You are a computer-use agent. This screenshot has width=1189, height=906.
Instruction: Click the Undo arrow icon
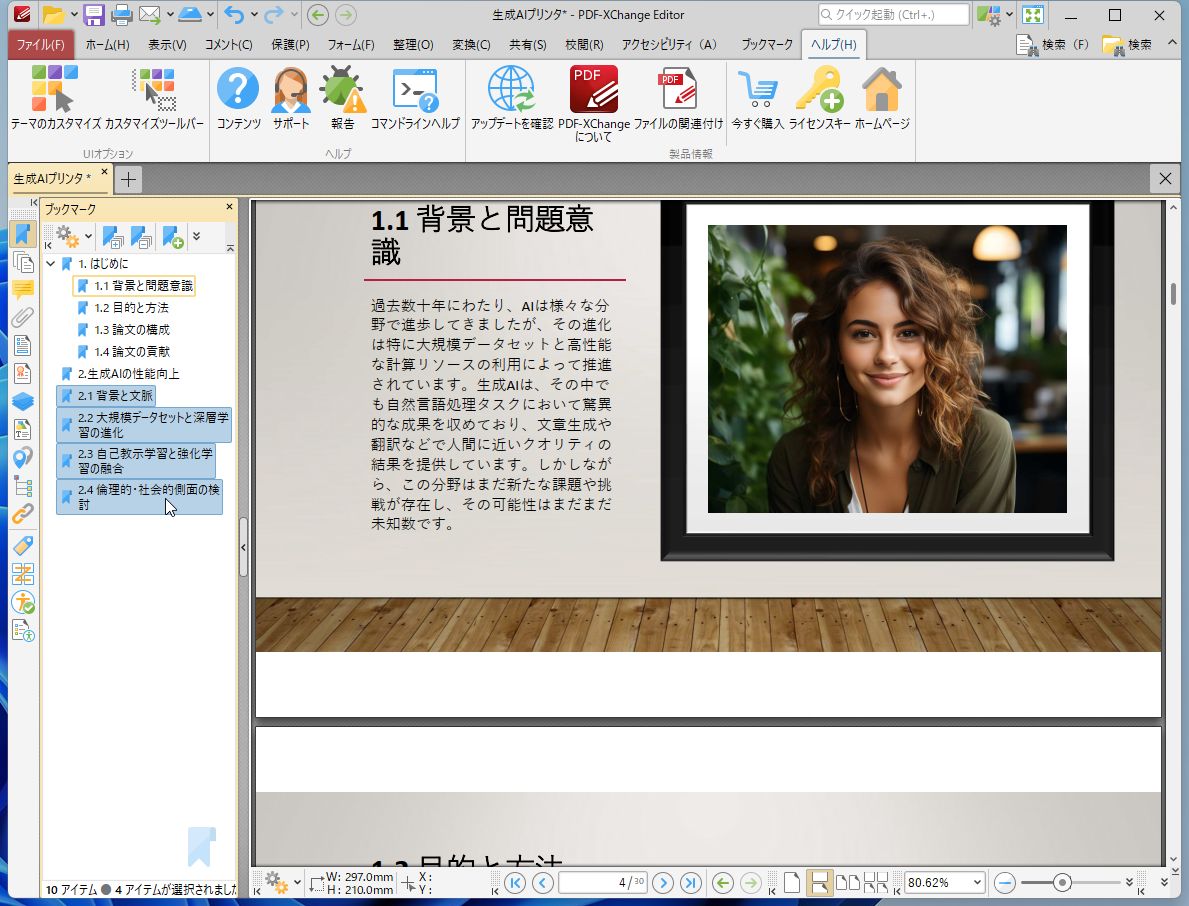234,14
